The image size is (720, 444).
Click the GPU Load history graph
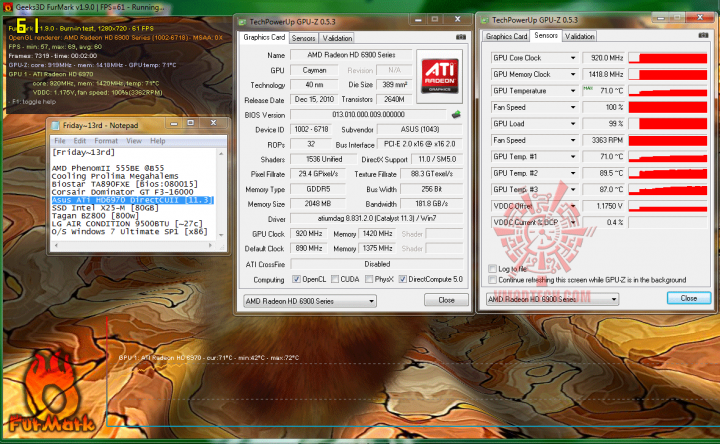click(x=668, y=124)
